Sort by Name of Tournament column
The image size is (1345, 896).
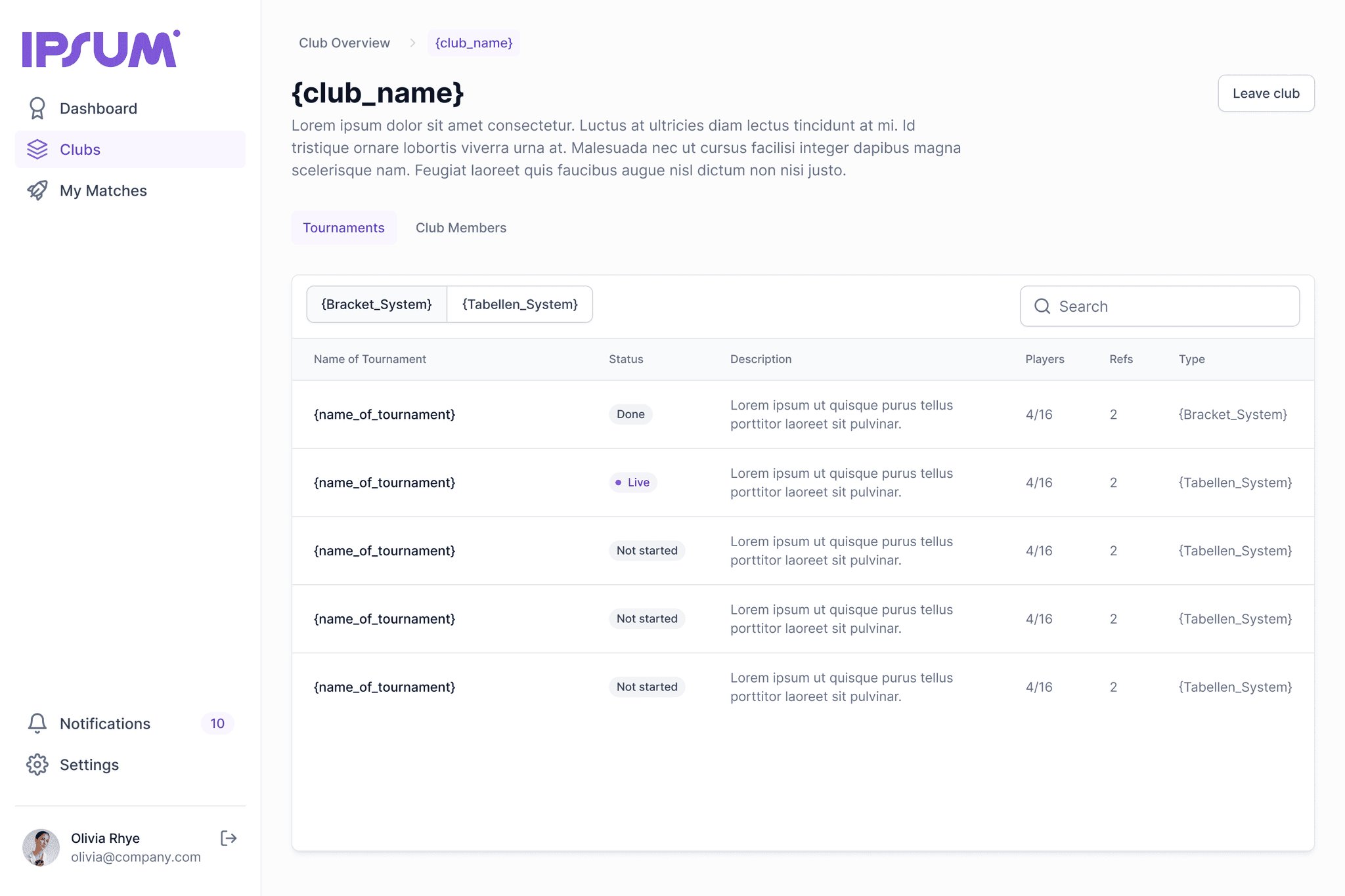370,359
